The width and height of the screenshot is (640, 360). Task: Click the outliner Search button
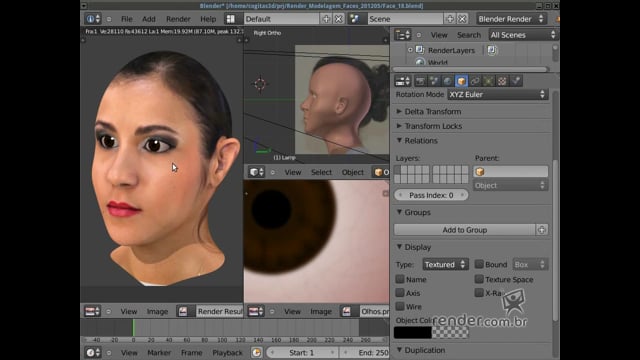(x=469, y=35)
